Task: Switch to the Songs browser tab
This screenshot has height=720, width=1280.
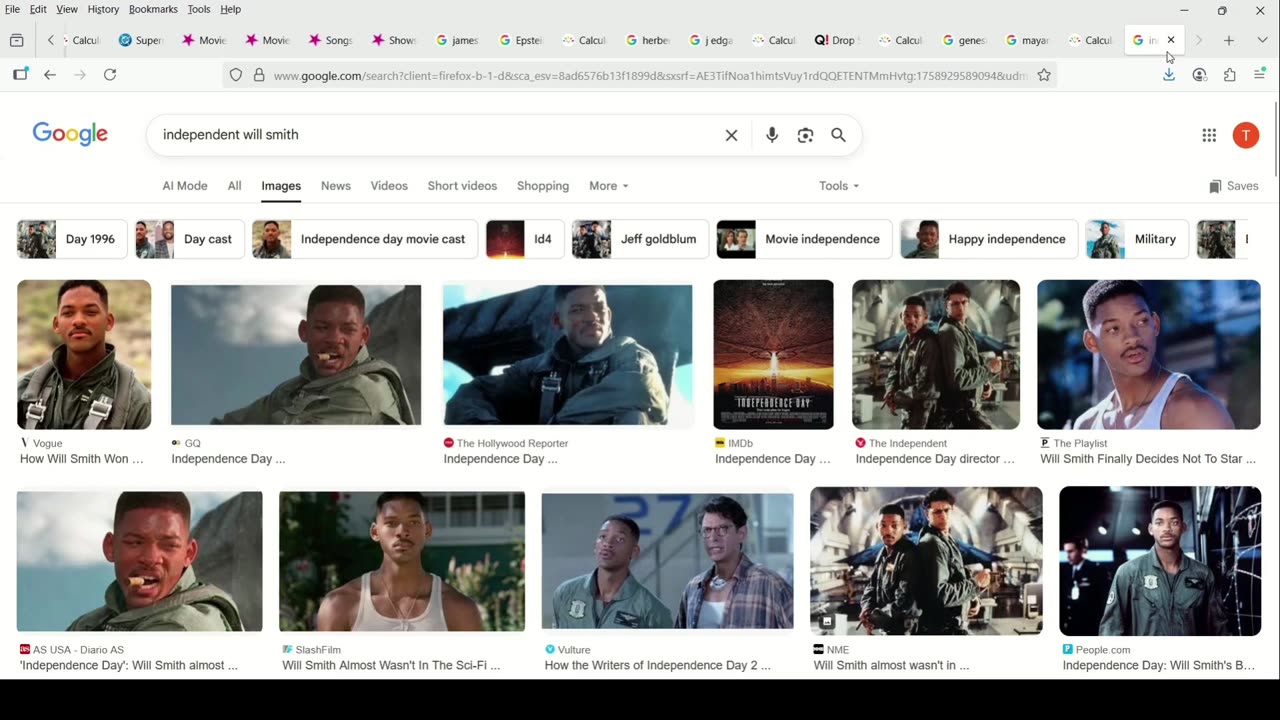Action: (x=330, y=40)
